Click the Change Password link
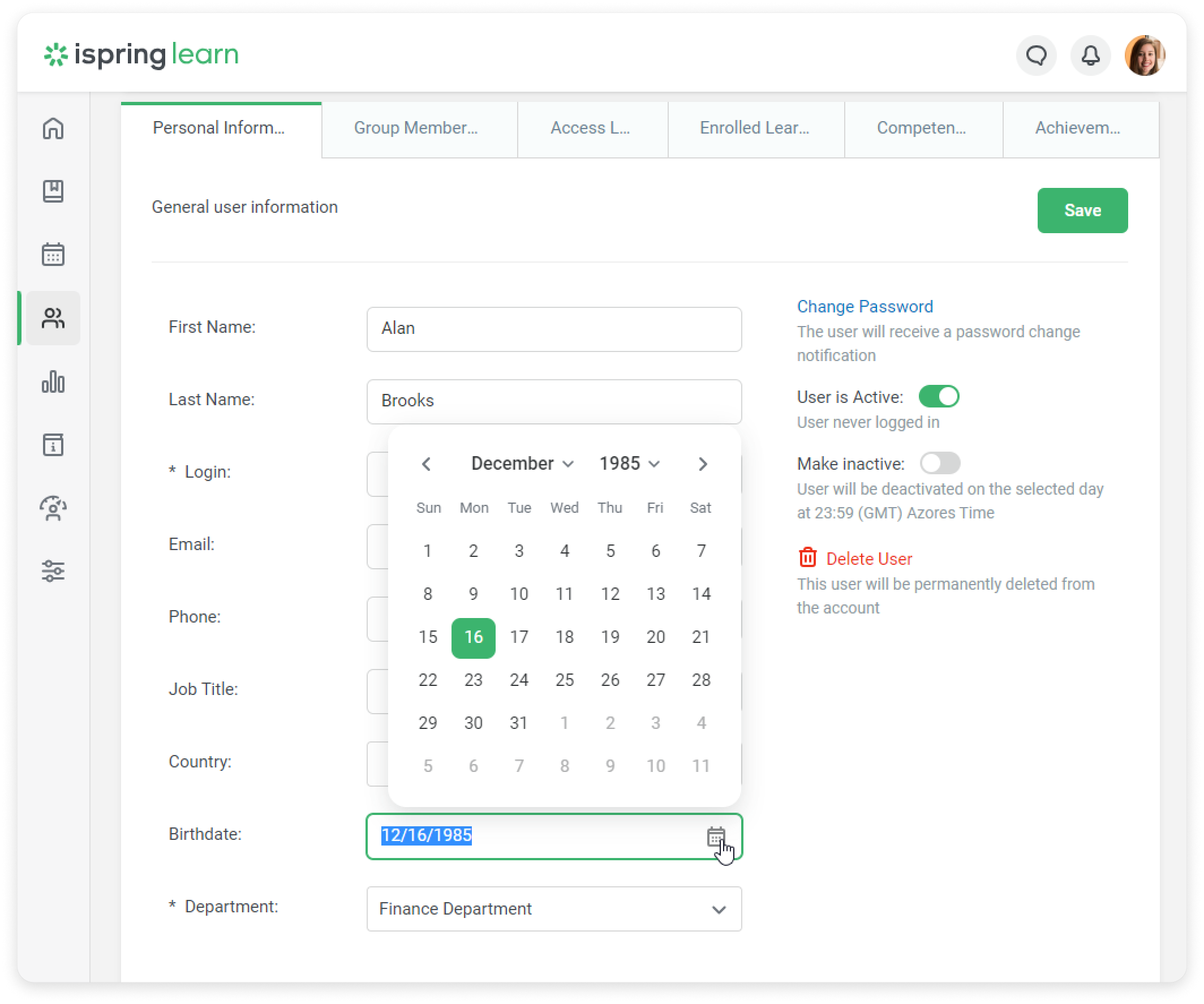Viewport: 1204px width, 1004px height. [865, 307]
